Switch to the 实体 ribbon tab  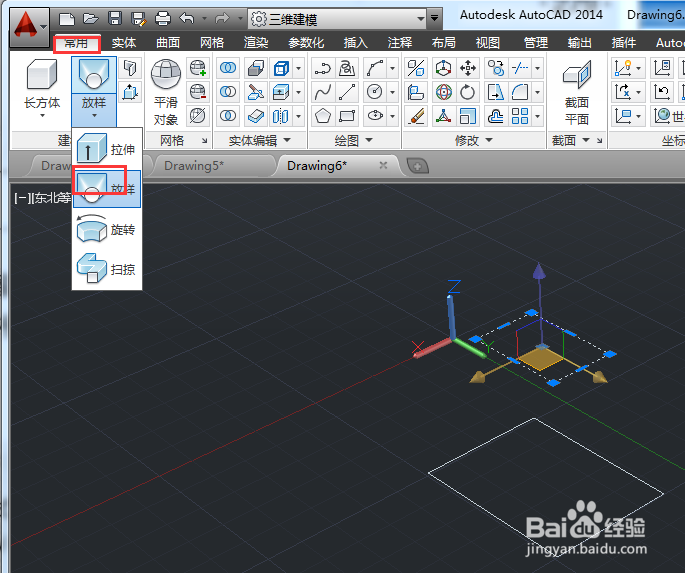124,43
